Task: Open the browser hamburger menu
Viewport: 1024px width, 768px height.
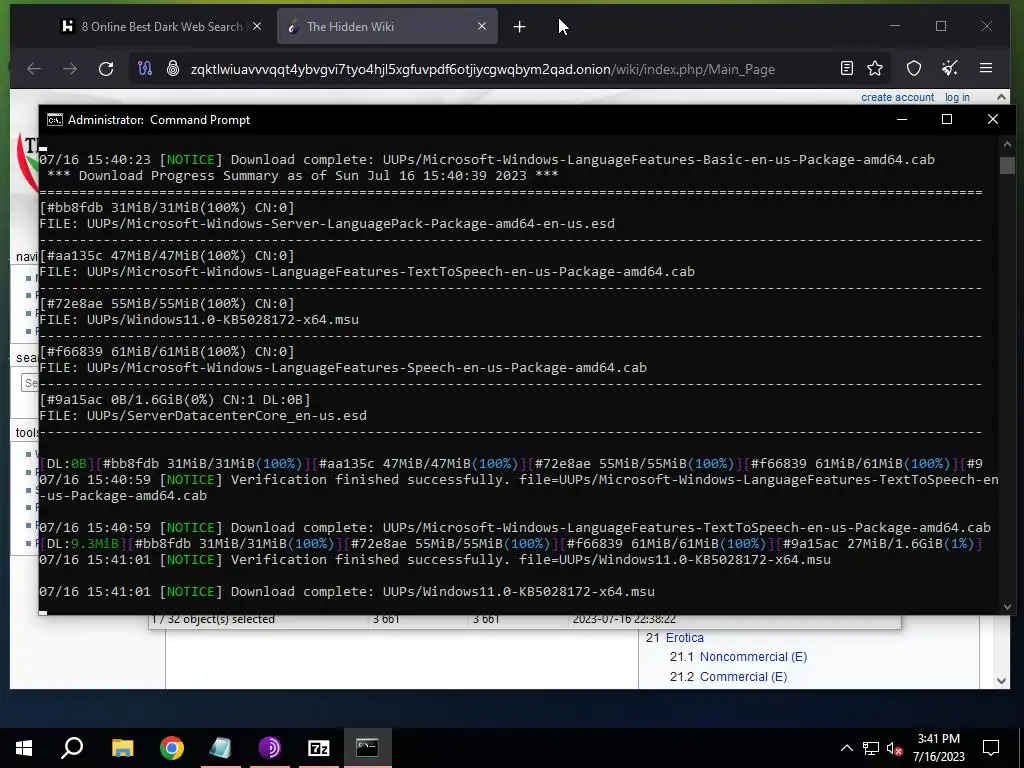Action: click(986, 69)
